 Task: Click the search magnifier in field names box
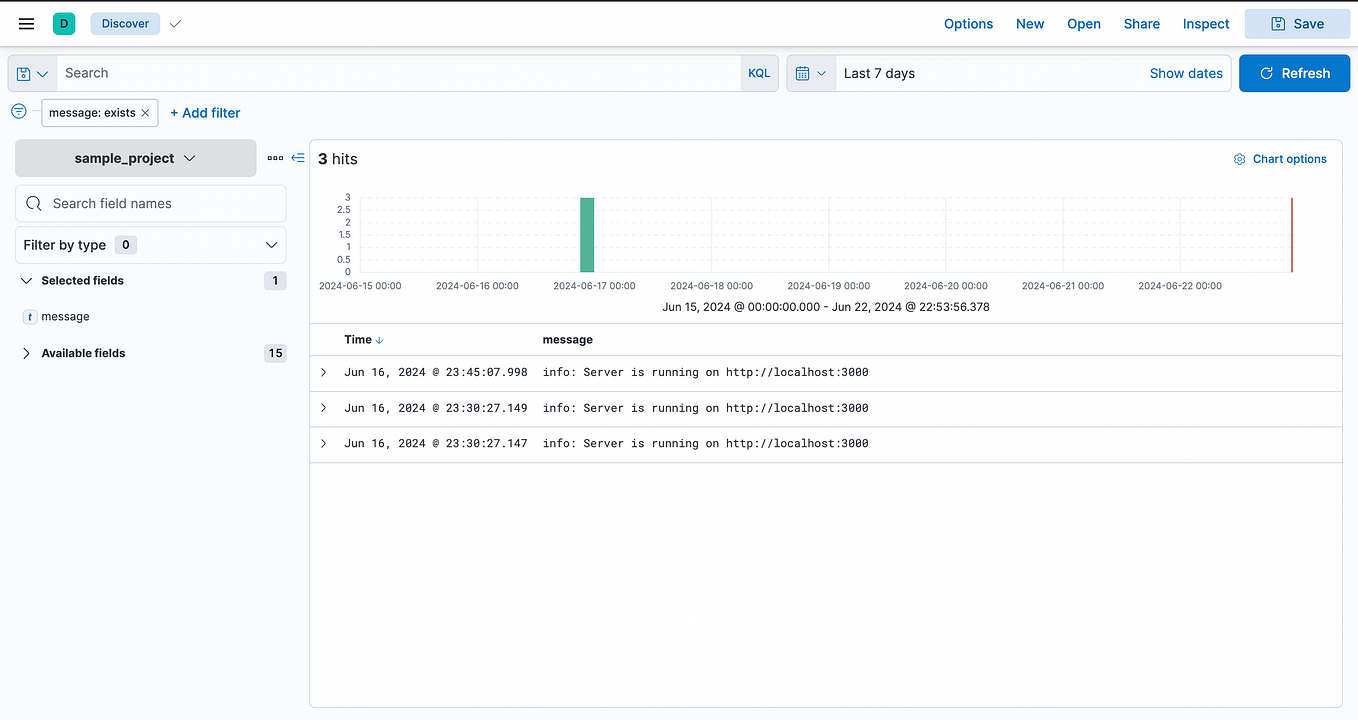(33, 203)
